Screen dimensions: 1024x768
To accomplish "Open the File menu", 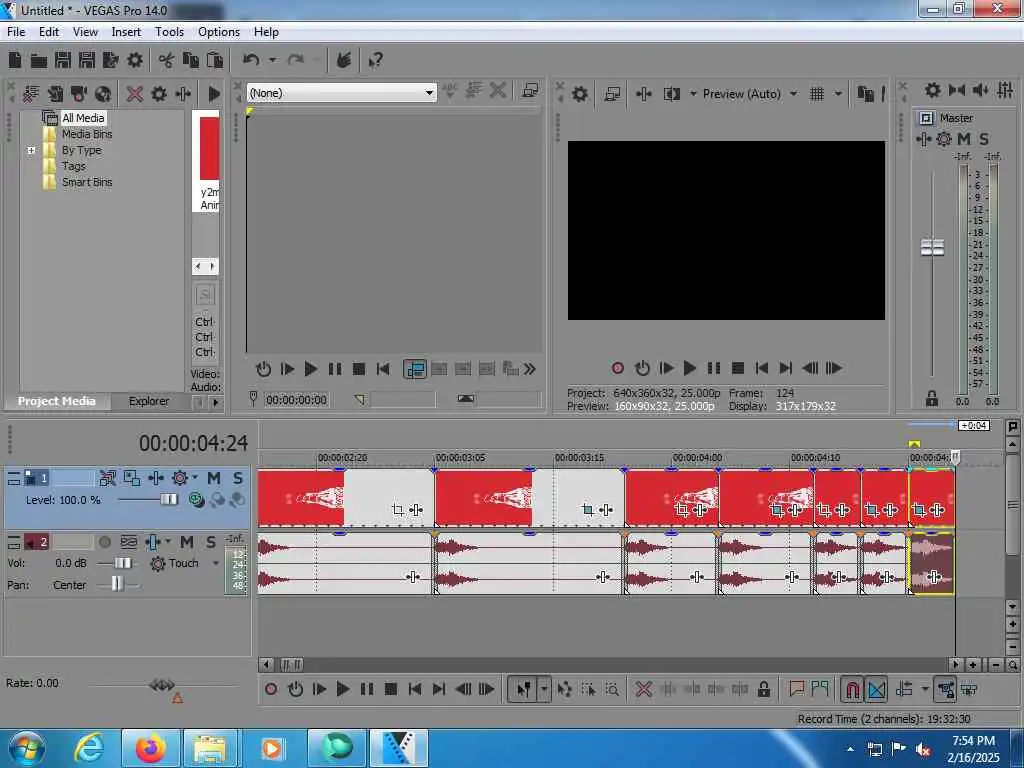I will [16, 32].
